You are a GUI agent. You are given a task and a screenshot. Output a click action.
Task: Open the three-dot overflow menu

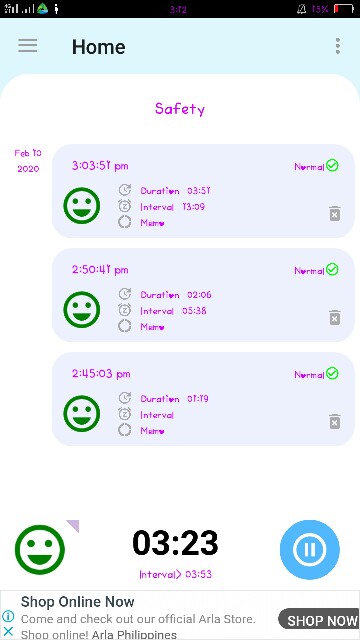(x=338, y=46)
